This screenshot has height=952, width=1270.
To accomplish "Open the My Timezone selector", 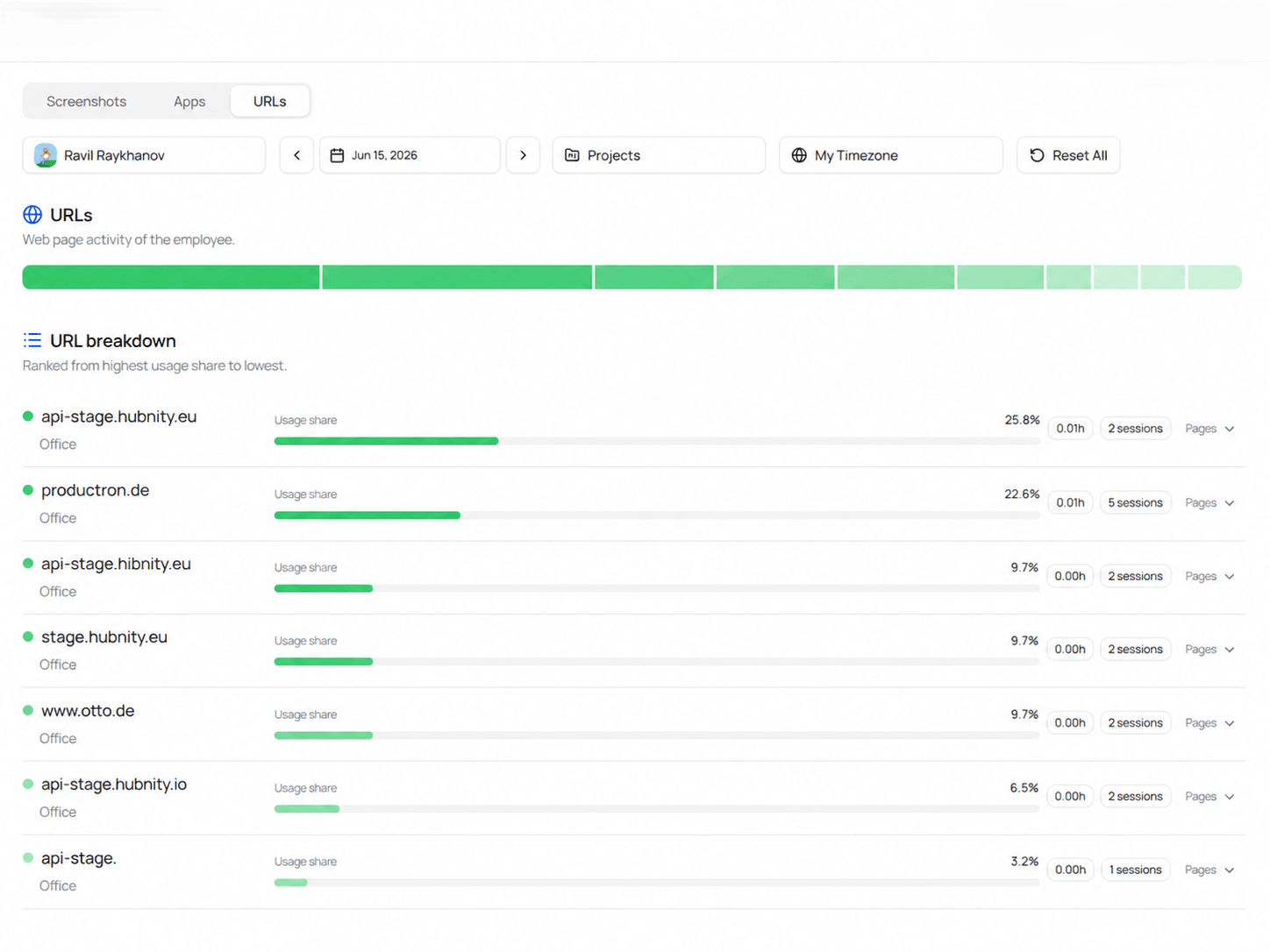I will tap(891, 155).
